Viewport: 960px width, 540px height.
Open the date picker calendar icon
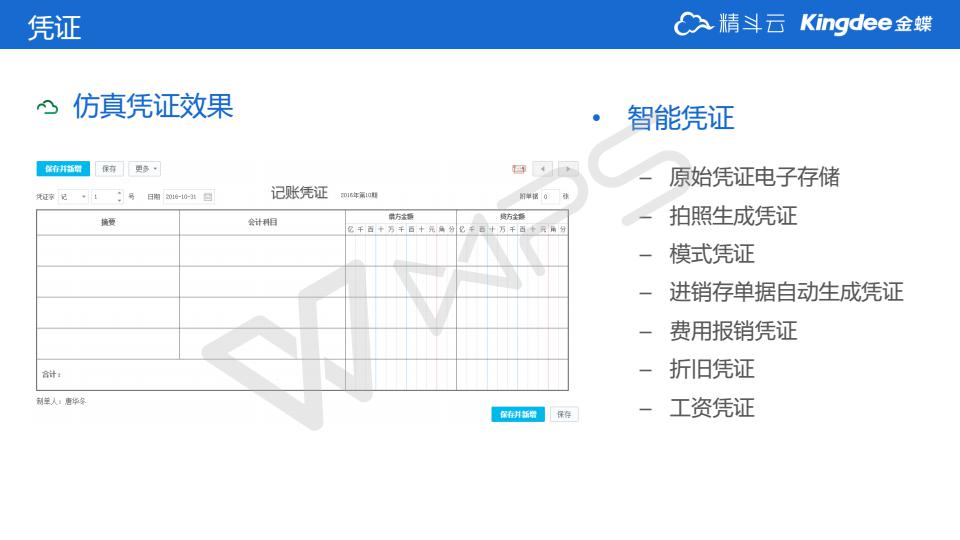coord(208,197)
